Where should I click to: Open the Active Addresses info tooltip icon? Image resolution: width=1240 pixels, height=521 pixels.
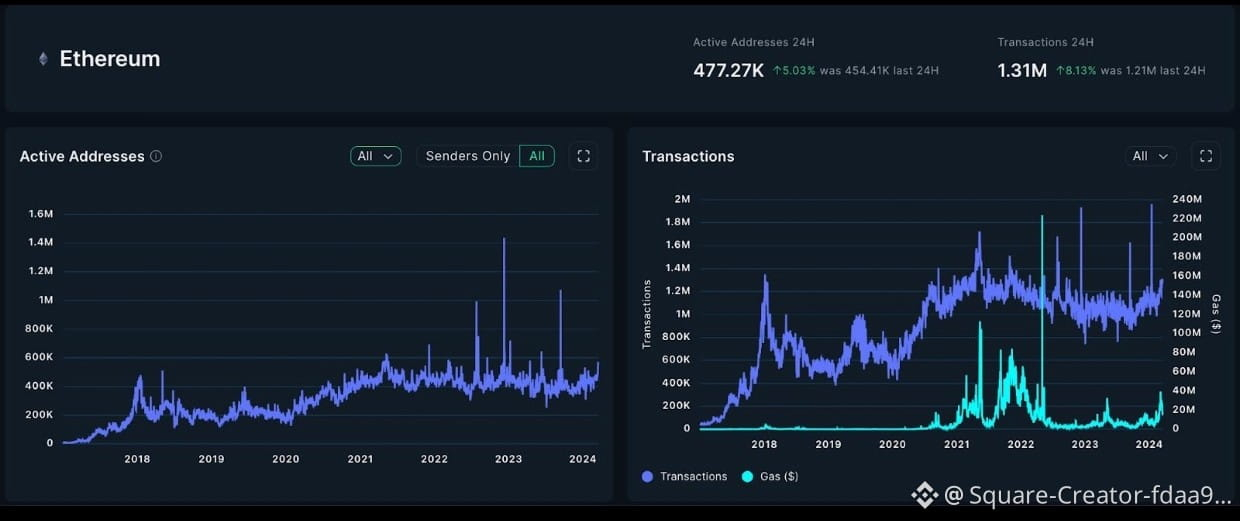(x=156, y=156)
